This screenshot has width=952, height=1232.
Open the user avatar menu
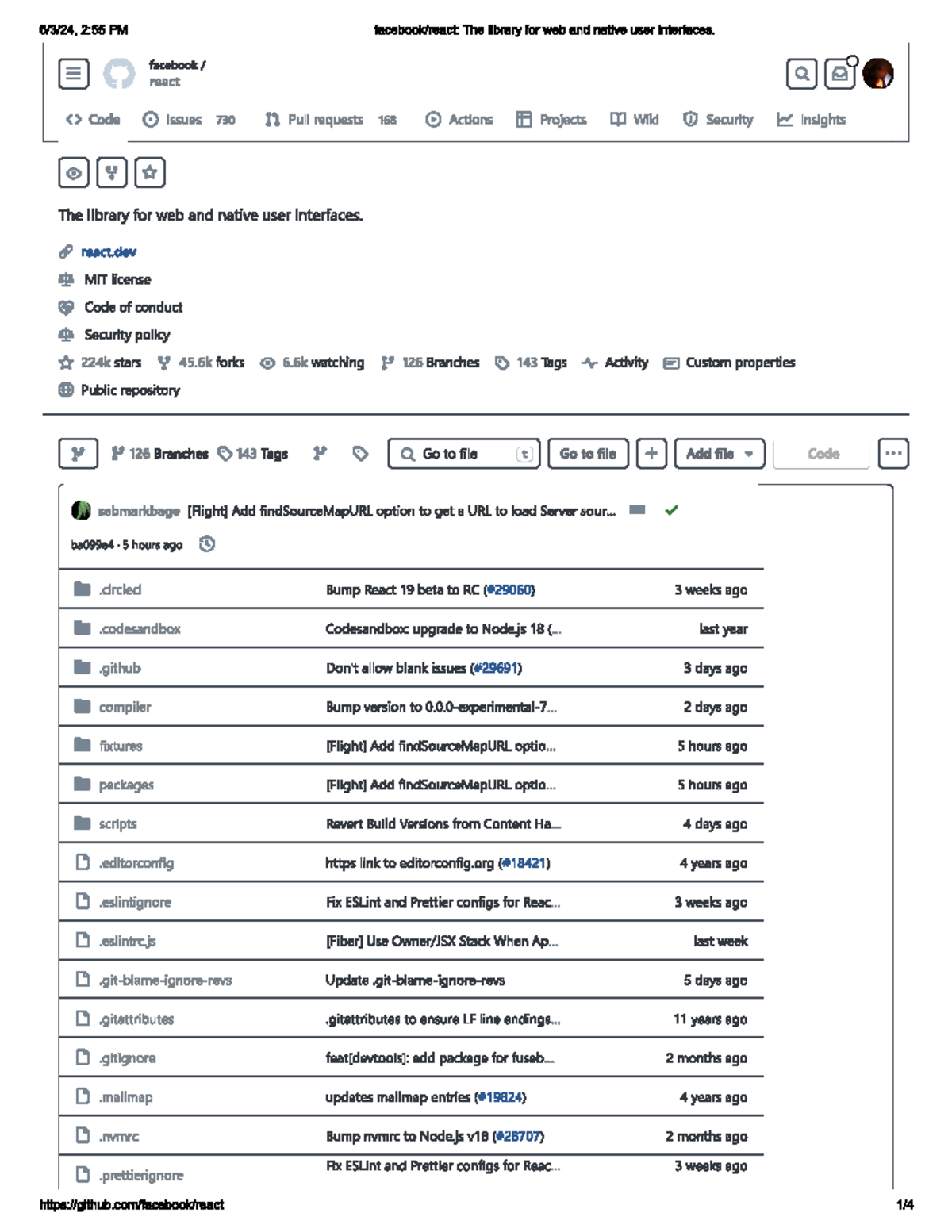tap(878, 74)
